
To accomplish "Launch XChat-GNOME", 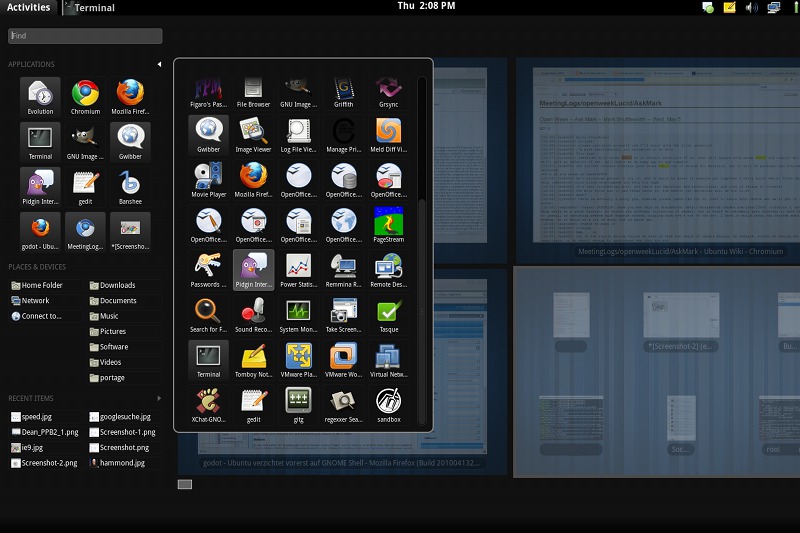I will click(208, 404).
